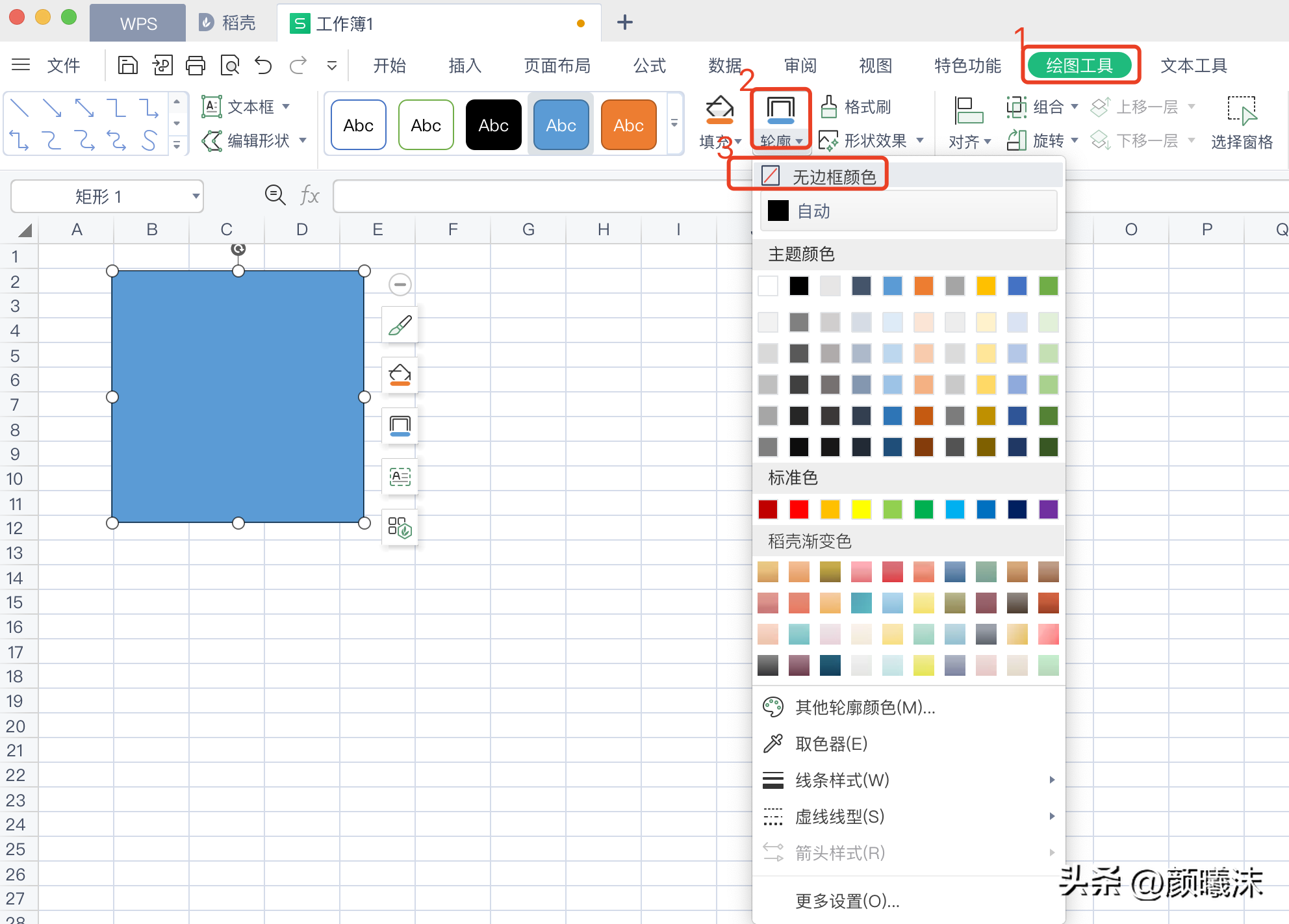This screenshot has width=1289, height=924.
Task: Click the zoom magnifier near formula bar
Action: [275, 194]
